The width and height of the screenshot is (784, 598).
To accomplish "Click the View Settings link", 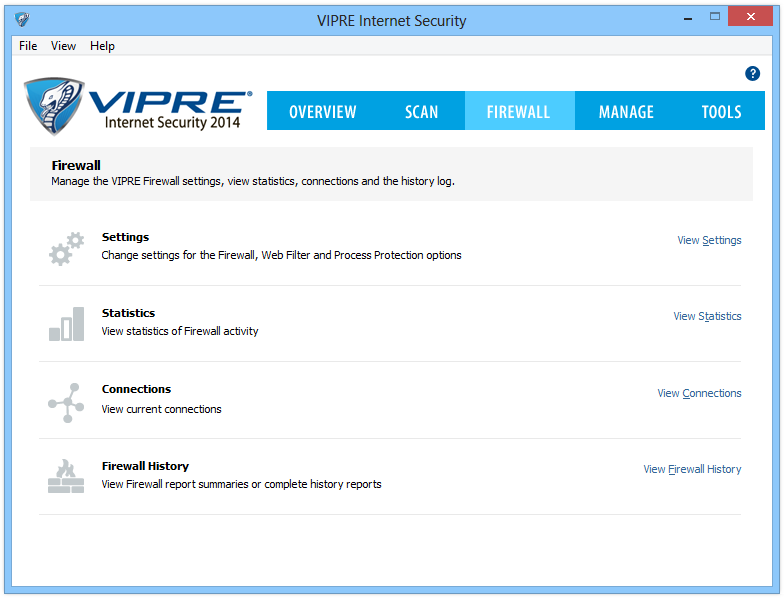I will pyautogui.click(x=709, y=240).
